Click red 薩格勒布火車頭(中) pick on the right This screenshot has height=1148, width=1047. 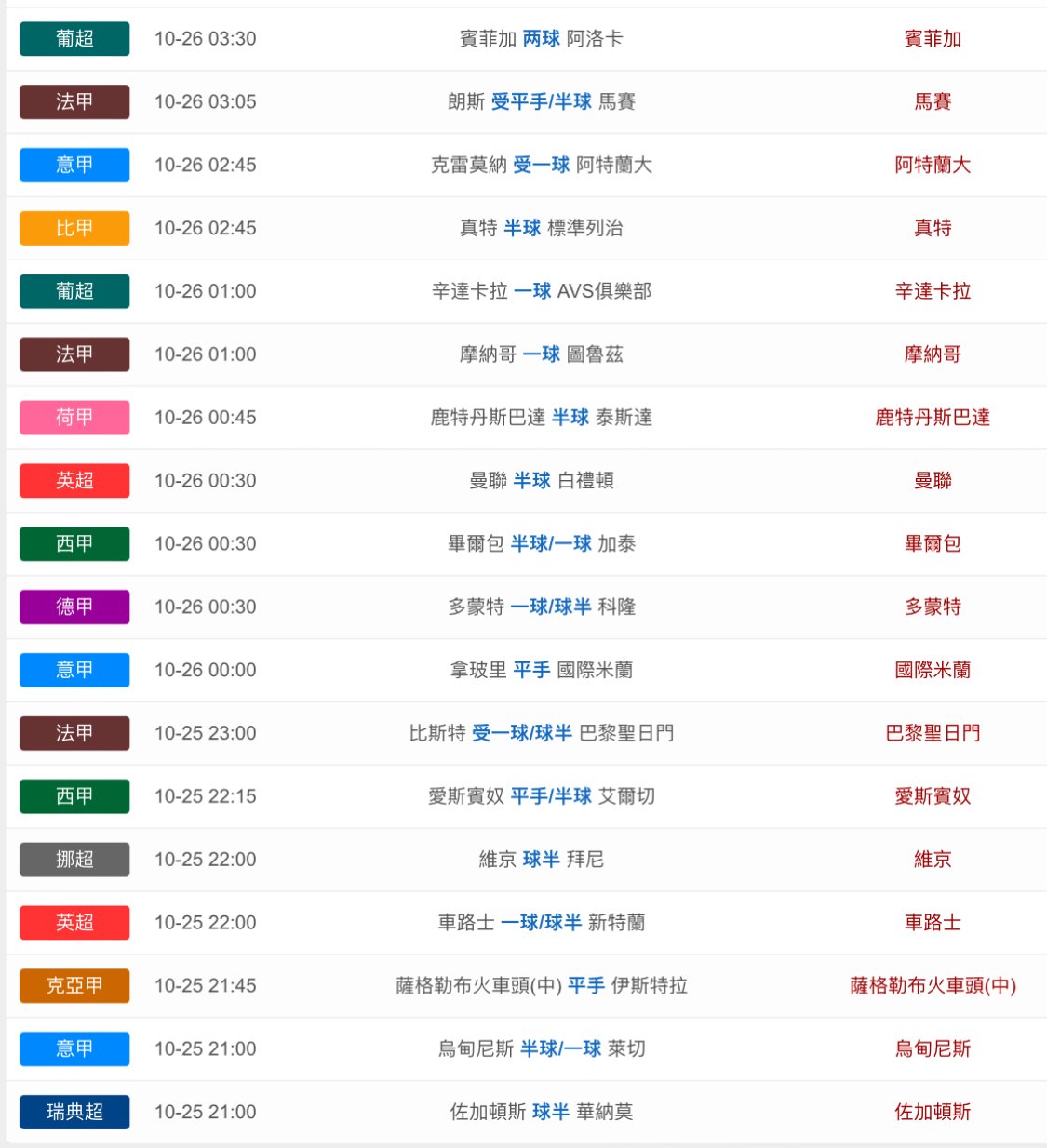coord(933,985)
